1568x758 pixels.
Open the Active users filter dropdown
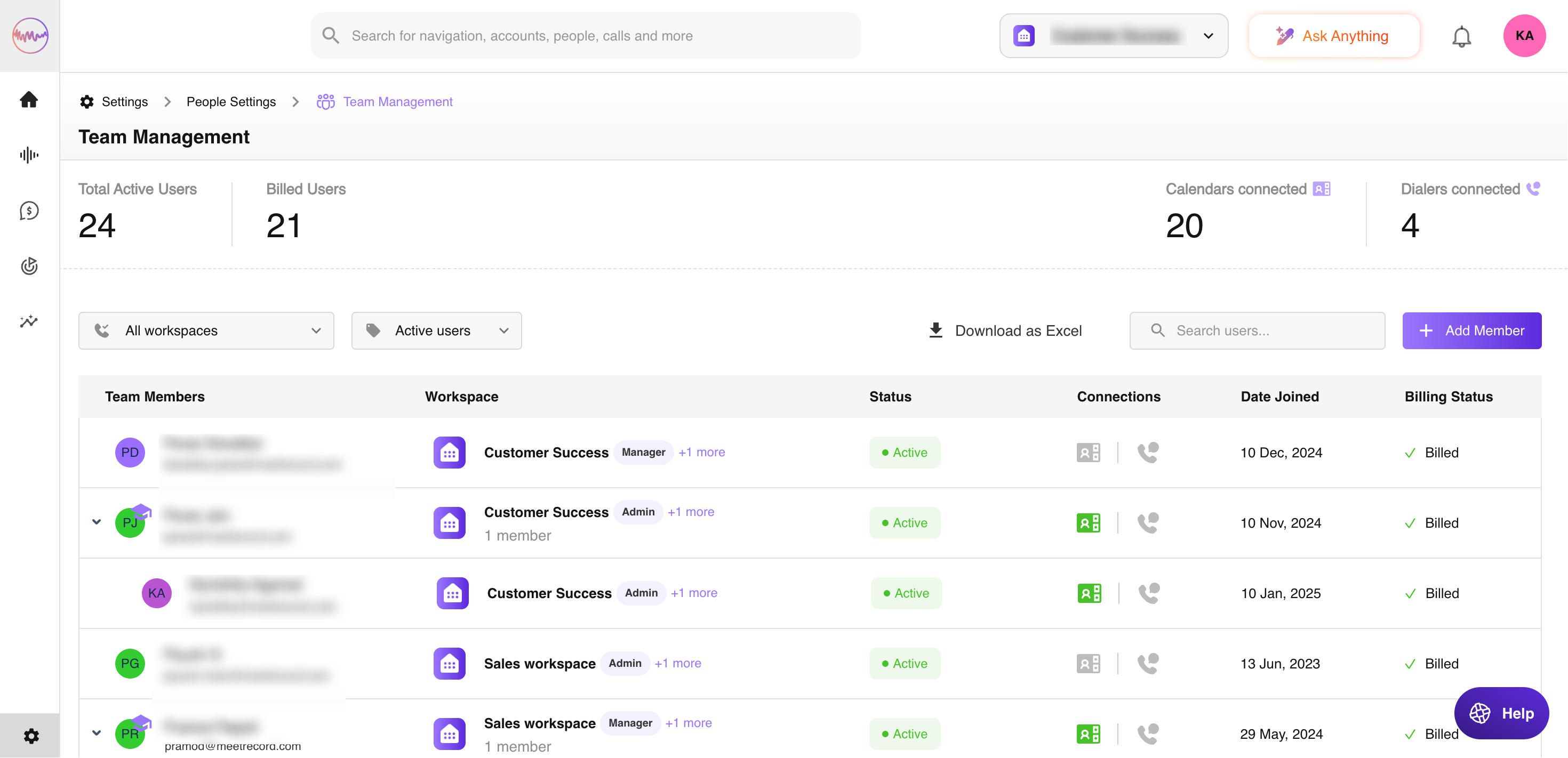tap(436, 330)
